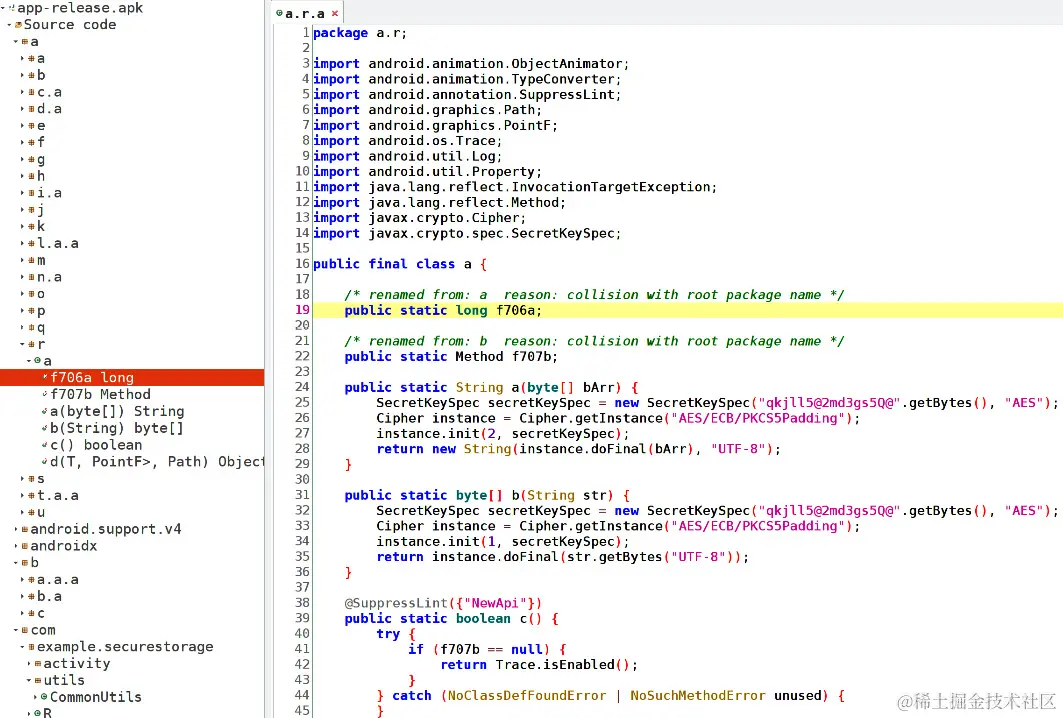Click the class icon beside CommonUtils

click(x=44, y=696)
